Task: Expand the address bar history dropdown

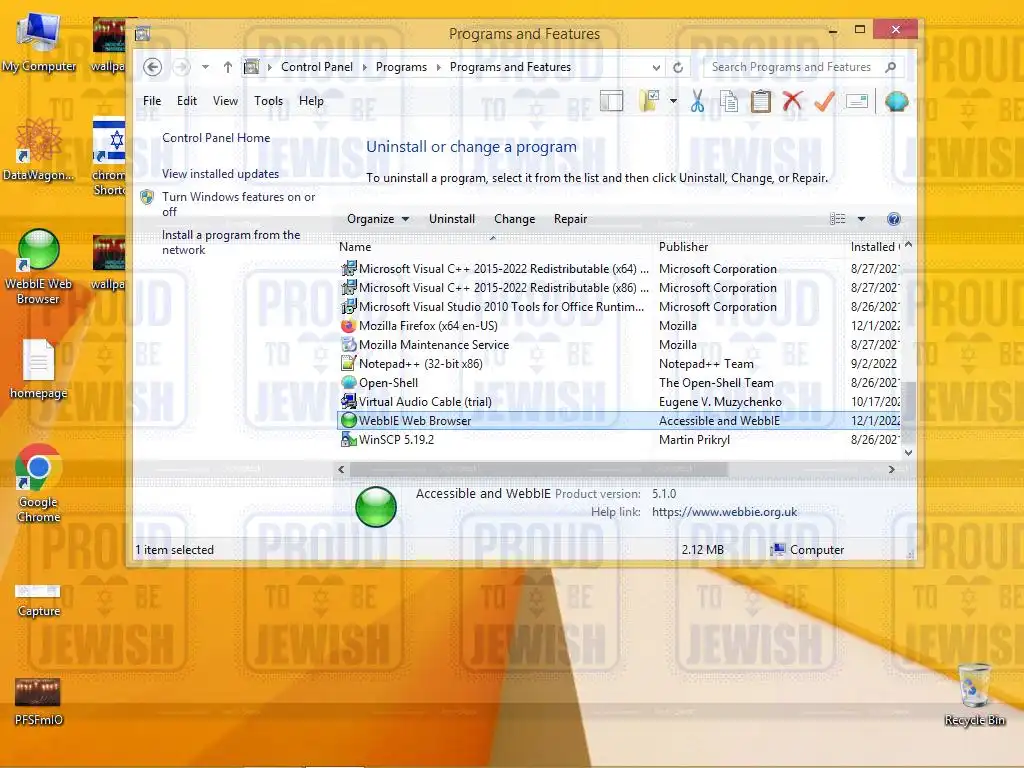Action: coord(656,67)
